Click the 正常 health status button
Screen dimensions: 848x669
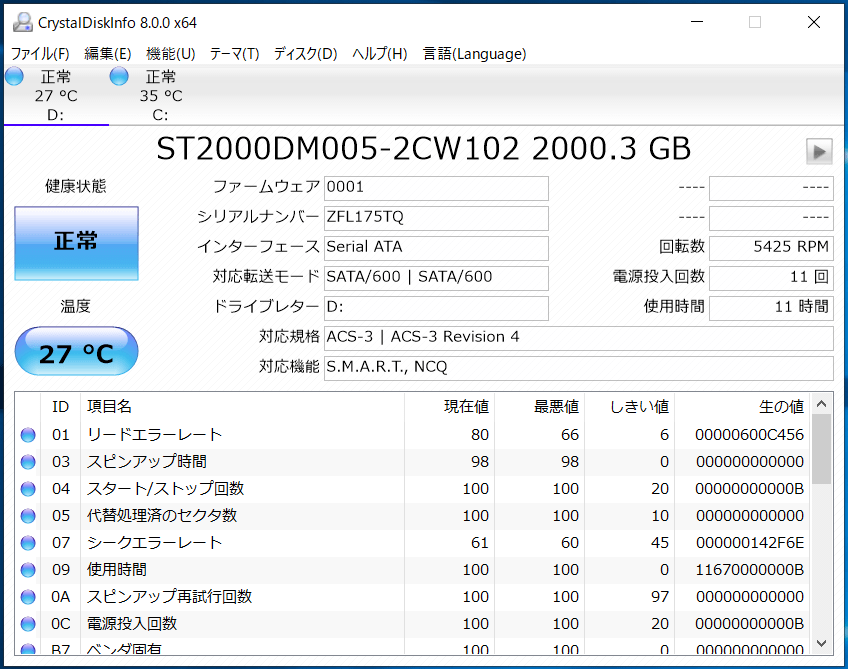coord(76,243)
